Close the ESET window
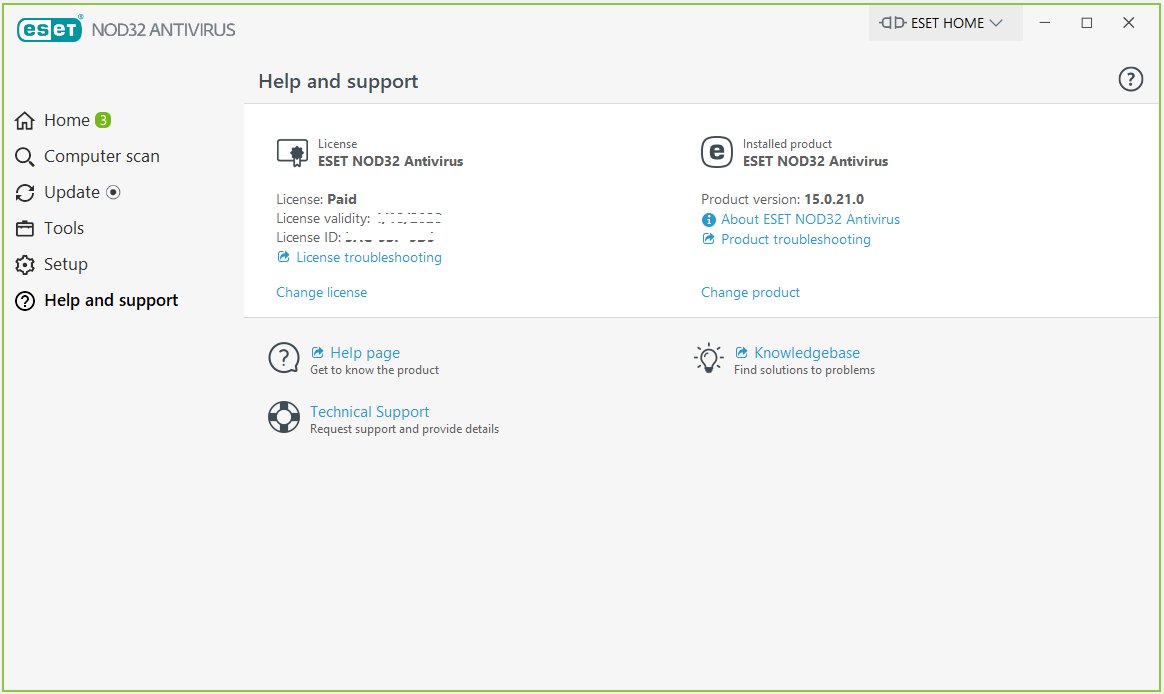 tap(1128, 23)
